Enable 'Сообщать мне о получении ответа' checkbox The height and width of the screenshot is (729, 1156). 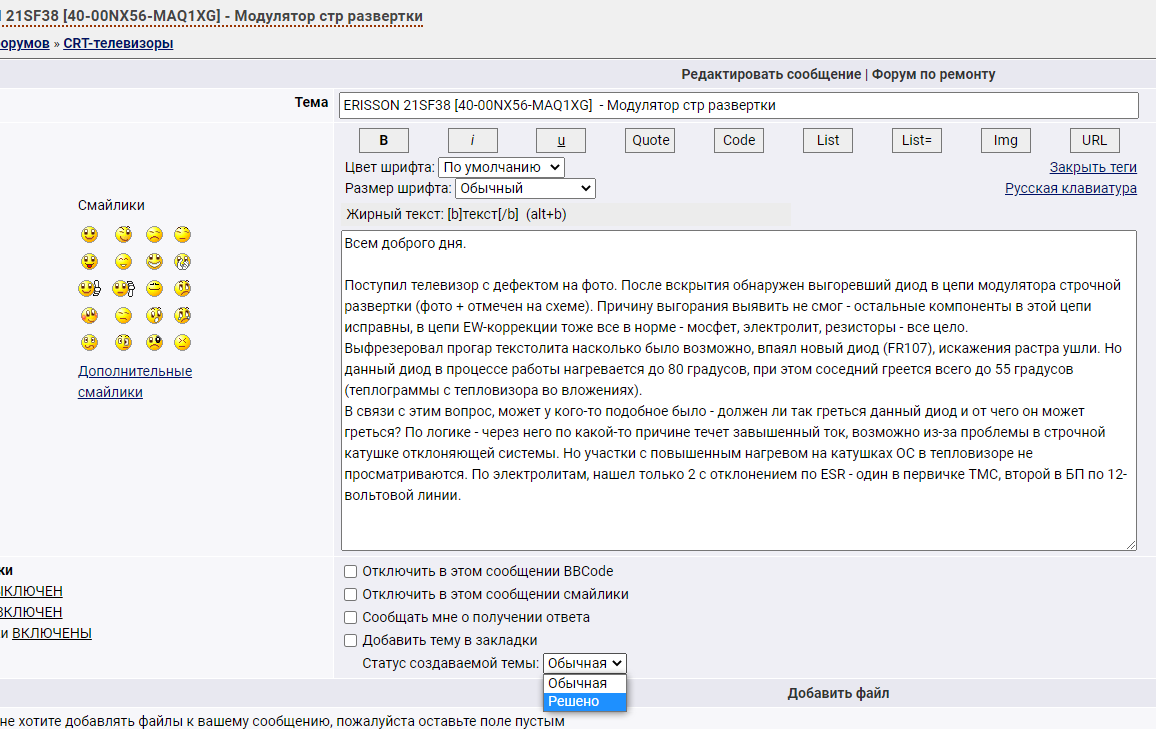[350, 618]
